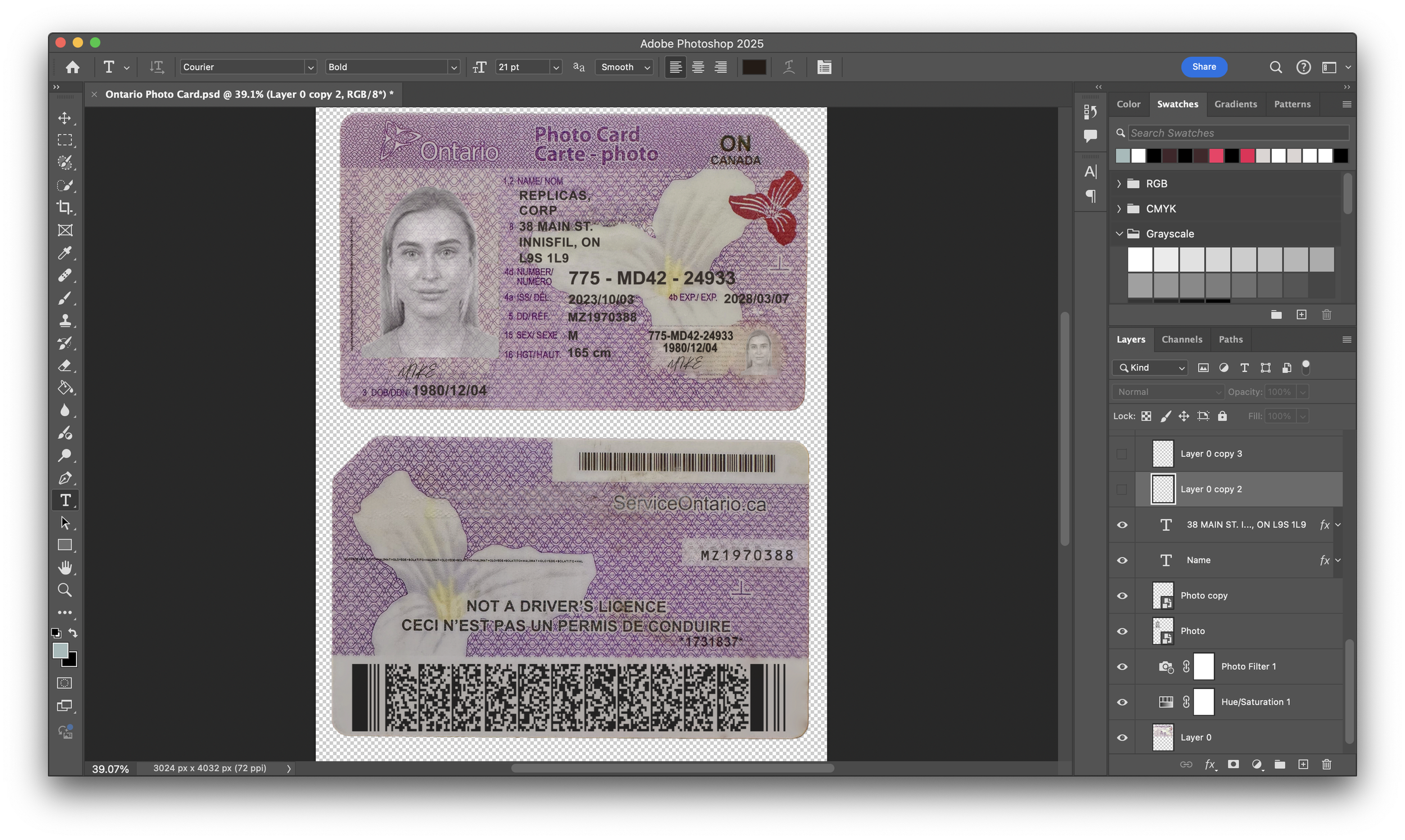Select the Zoom tool
The height and width of the screenshot is (840, 1405).
(x=65, y=591)
